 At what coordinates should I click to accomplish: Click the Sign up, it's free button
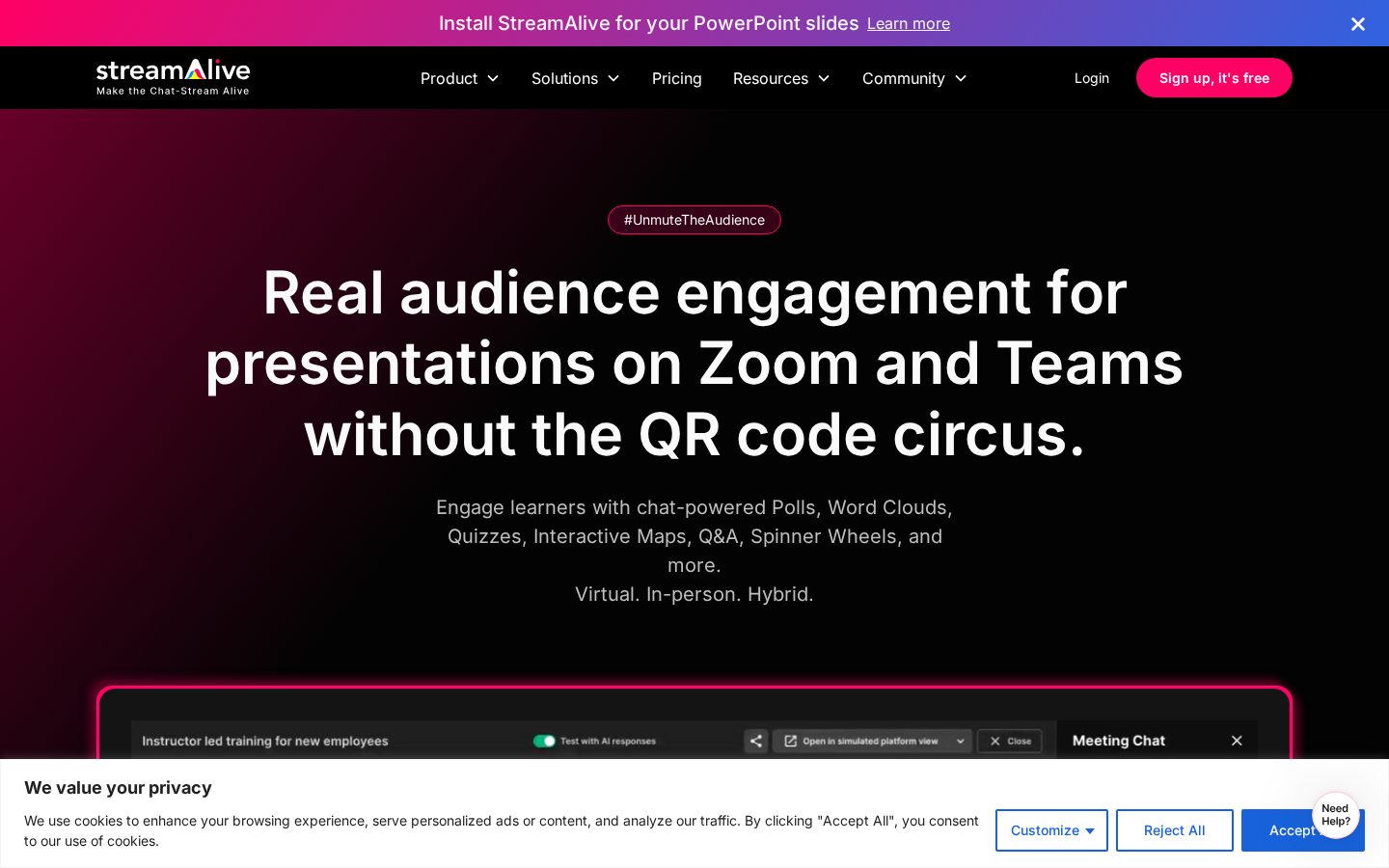(x=1213, y=78)
